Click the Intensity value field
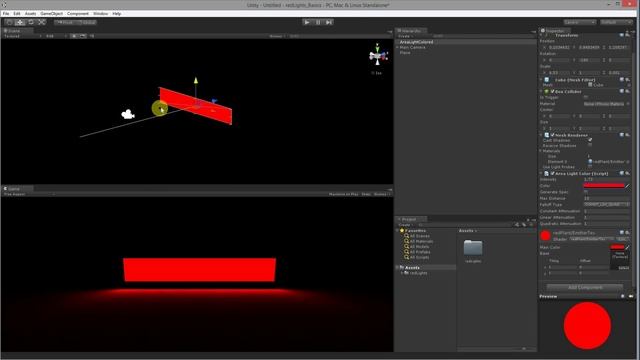Viewport: 640px width, 360px height. 607,179
